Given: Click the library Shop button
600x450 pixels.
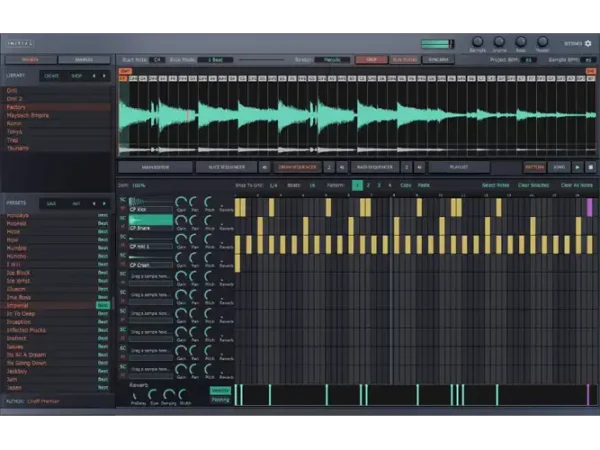Looking at the screenshot, I should point(76,76).
